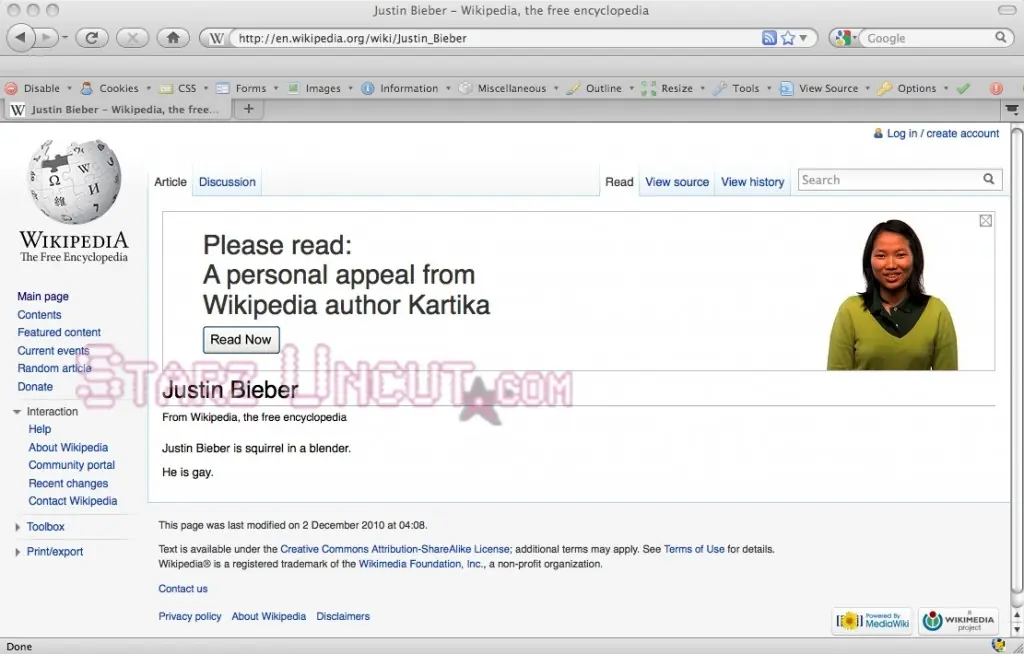Click the Stop loading X button

133,38
